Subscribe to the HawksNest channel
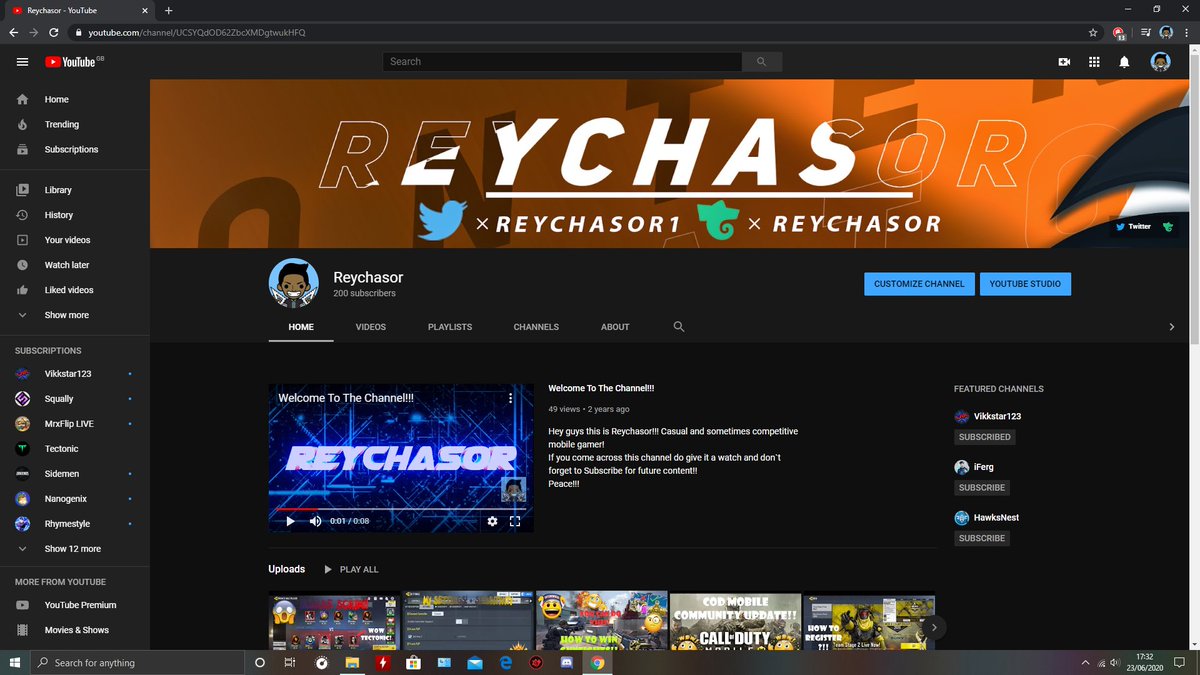The height and width of the screenshot is (675, 1200). (x=982, y=538)
